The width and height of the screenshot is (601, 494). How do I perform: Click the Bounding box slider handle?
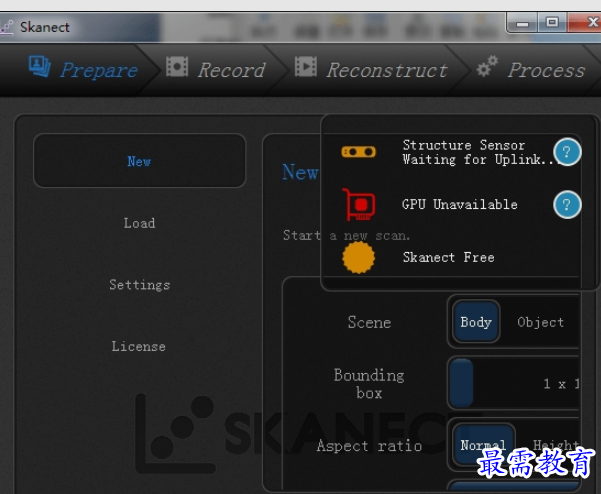(x=461, y=383)
